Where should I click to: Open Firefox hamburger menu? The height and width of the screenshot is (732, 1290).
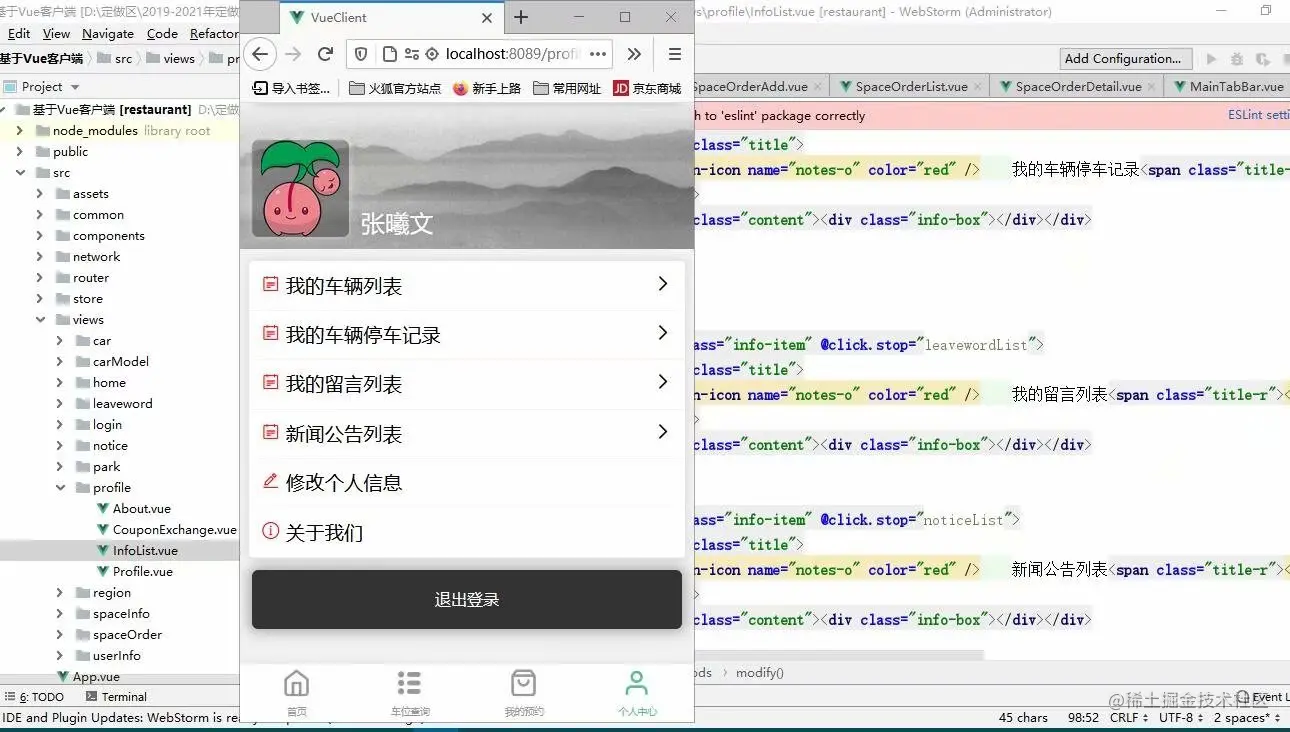tap(674, 54)
